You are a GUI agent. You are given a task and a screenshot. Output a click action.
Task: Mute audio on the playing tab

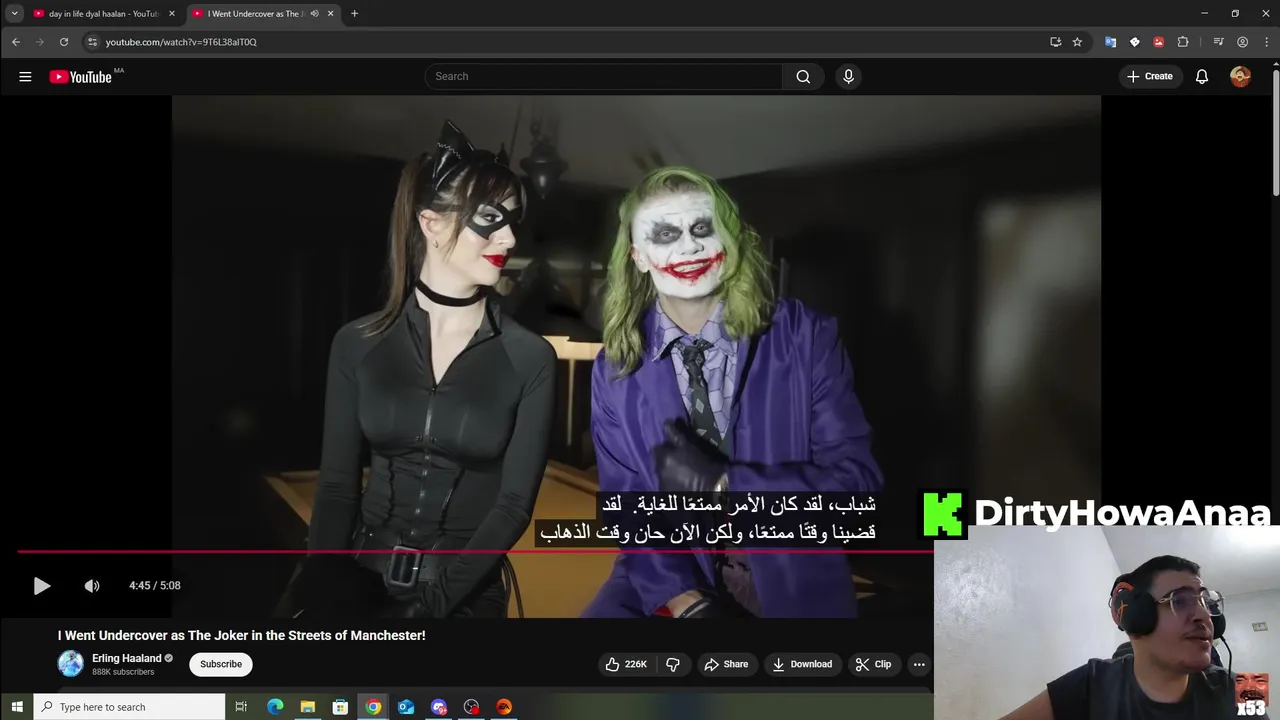314,14
